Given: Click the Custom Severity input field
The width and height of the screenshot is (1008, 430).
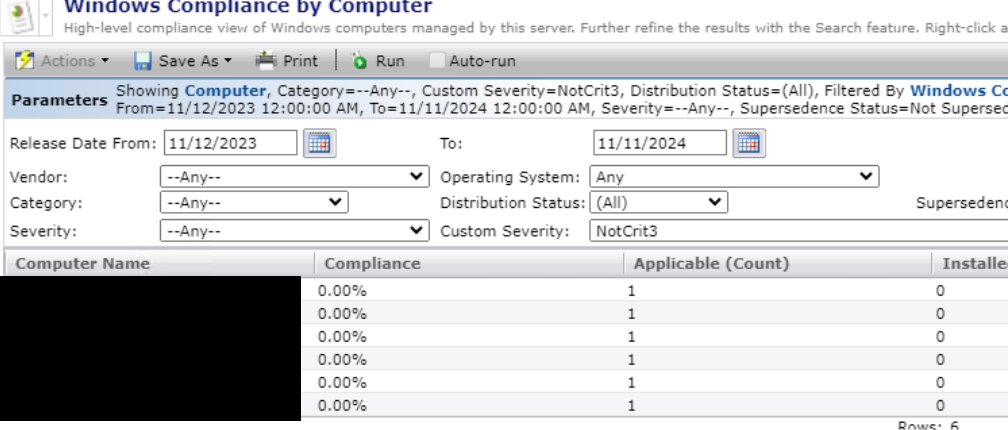Looking at the screenshot, I should (795, 231).
